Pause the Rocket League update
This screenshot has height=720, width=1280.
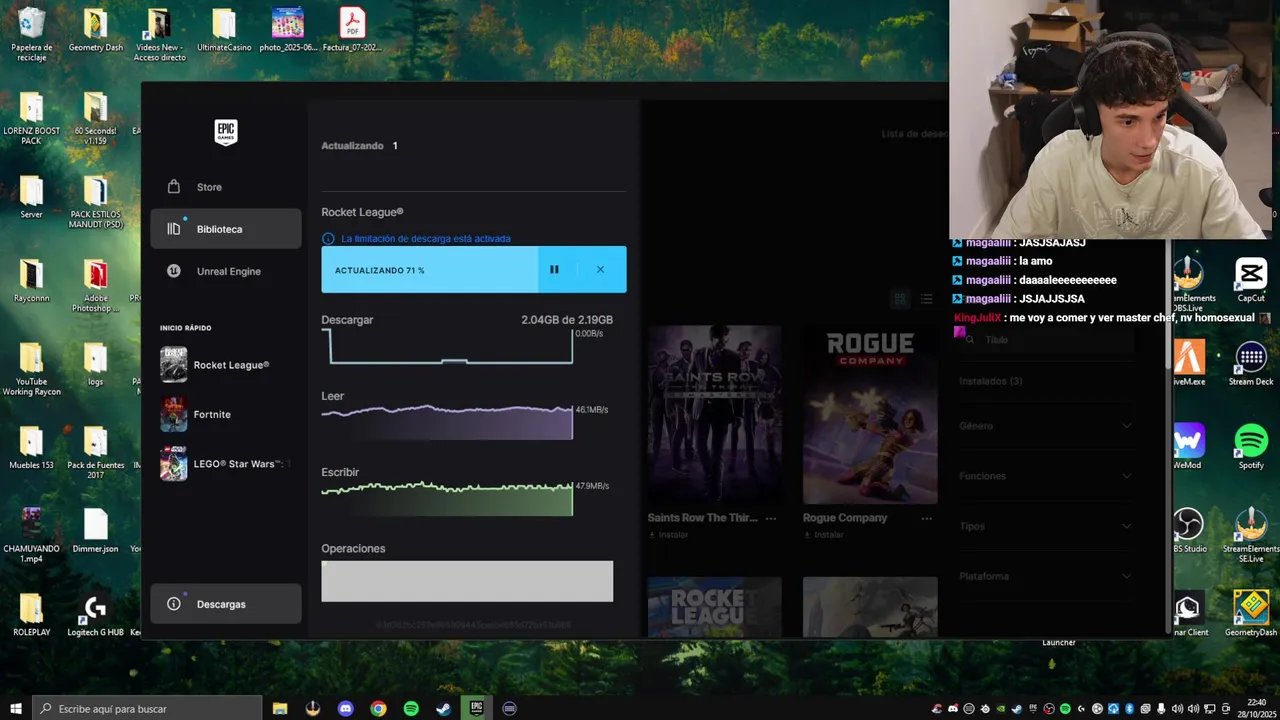(554, 270)
